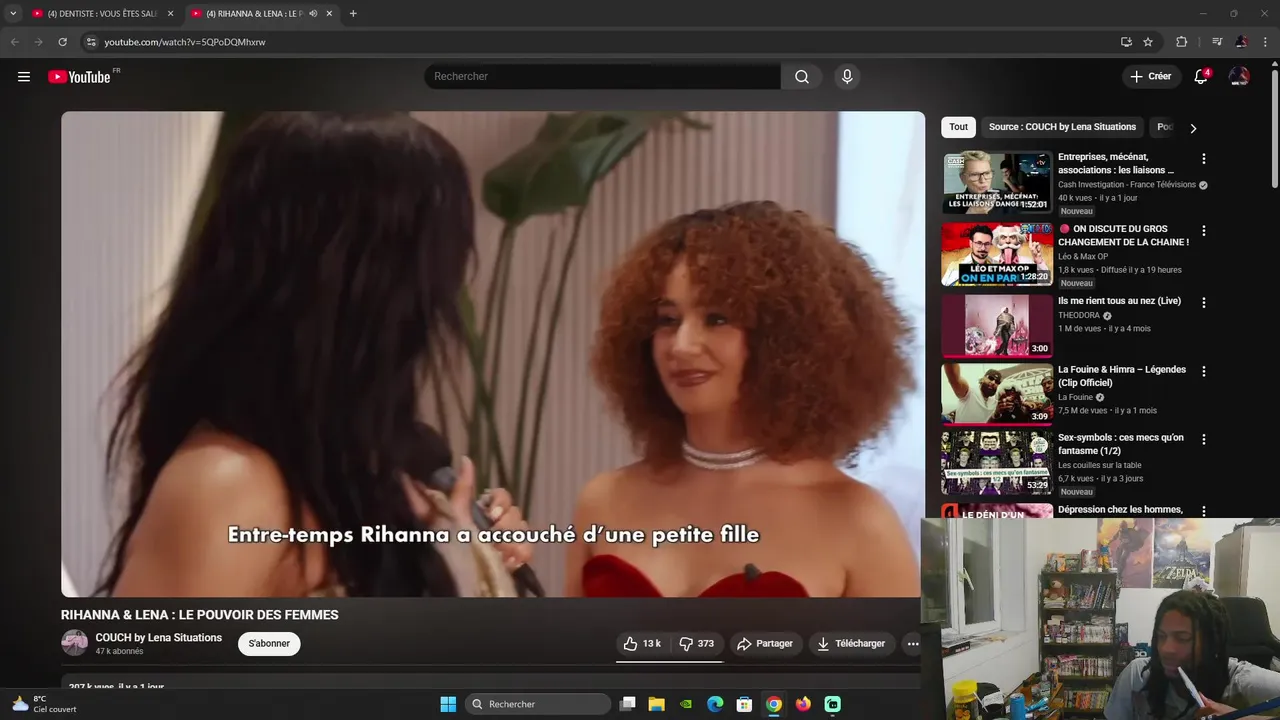The image size is (1280, 720).
Task: Open a new tab with the plus icon
Action: pos(353,14)
